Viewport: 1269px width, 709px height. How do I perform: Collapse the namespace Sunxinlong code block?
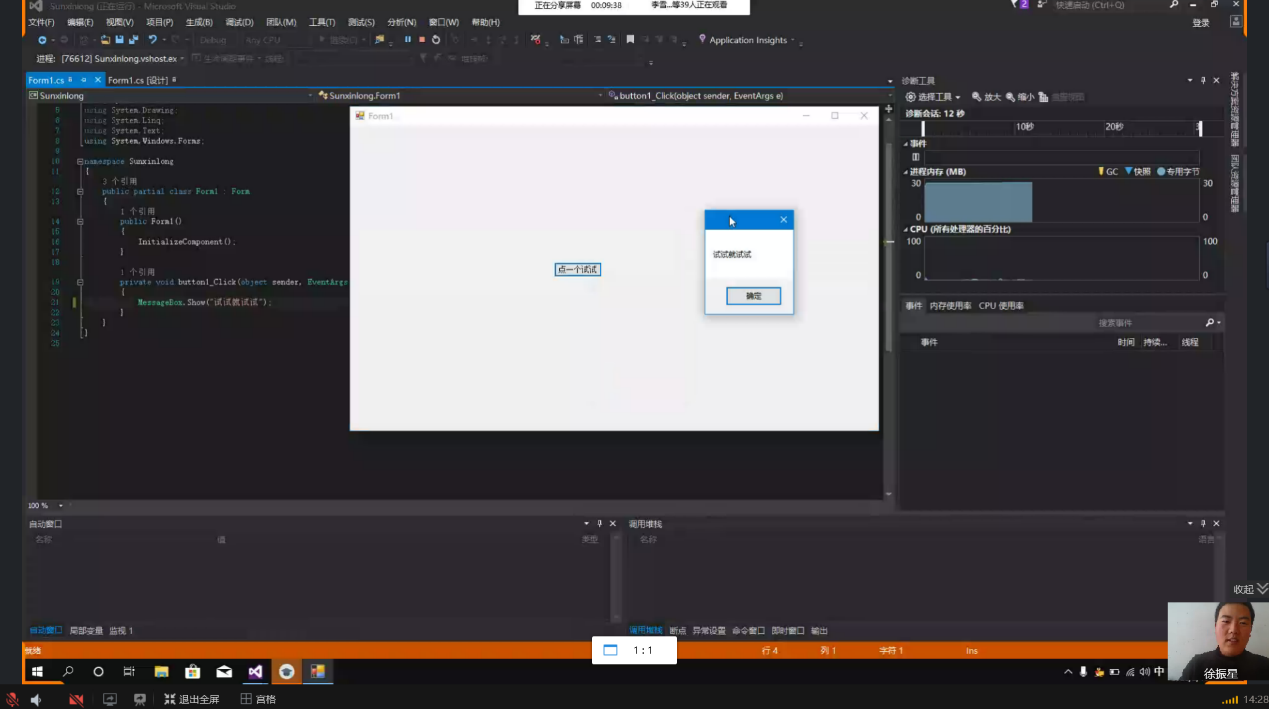pyautogui.click(x=80, y=161)
